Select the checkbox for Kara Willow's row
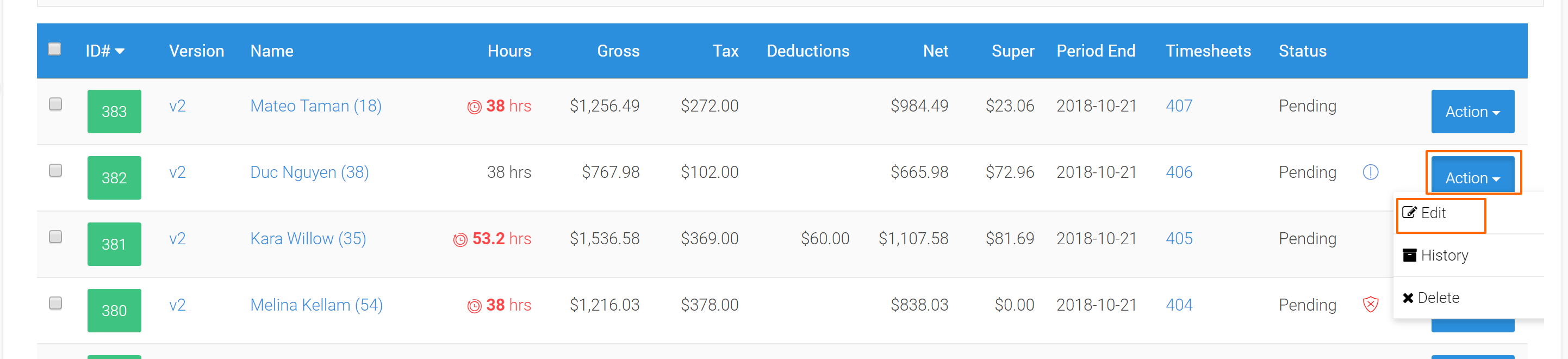The height and width of the screenshot is (359, 1568). click(55, 237)
